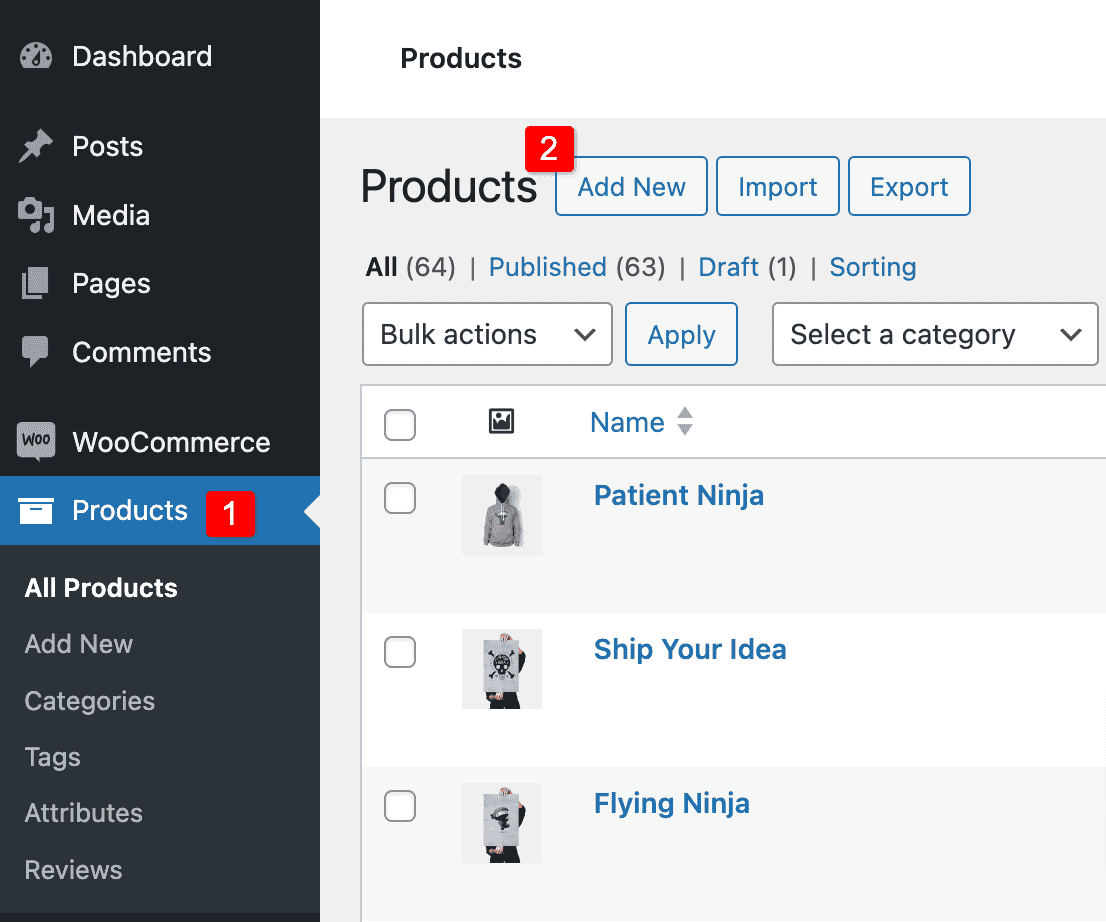The height and width of the screenshot is (922, 1106).
Task: Sort products using the Name column arrows
Action: pyautogui.click(x=684, y=422)
